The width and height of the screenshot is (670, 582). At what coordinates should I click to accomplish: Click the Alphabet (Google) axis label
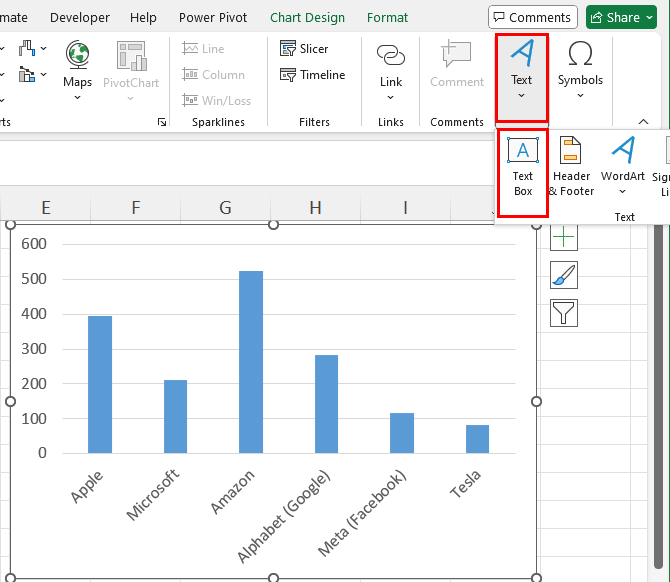pyautogui.click(x=284, y=516)
